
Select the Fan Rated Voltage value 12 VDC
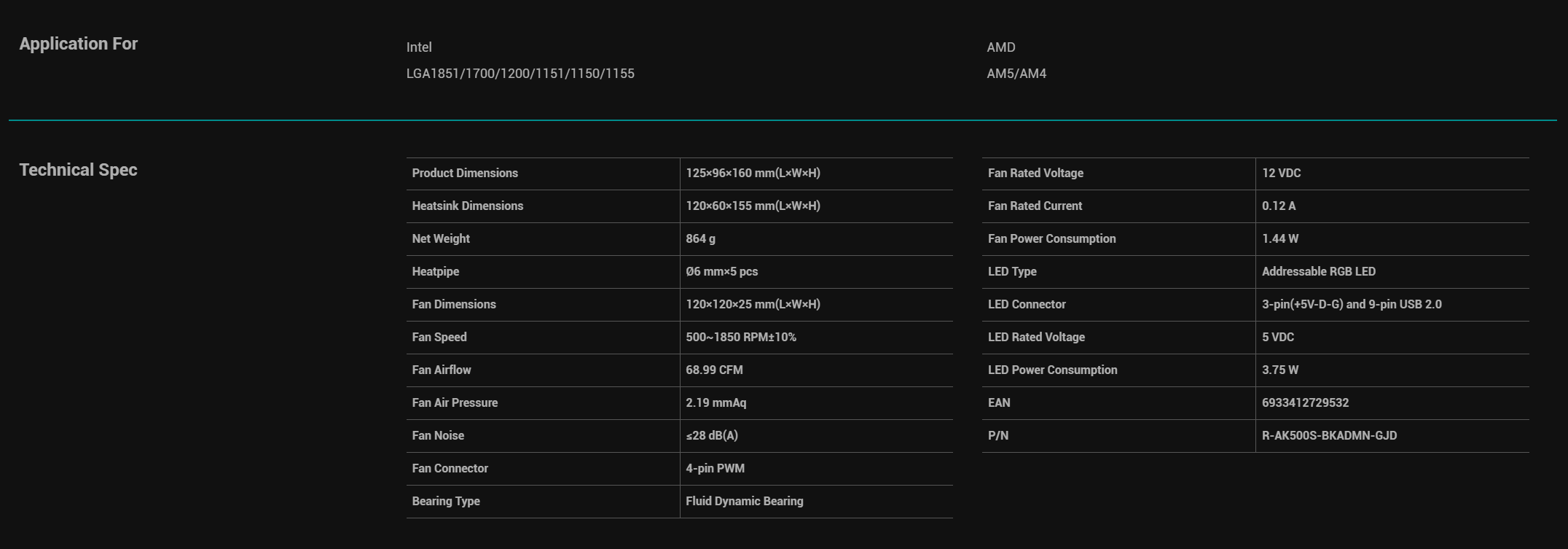point(1281,174)
